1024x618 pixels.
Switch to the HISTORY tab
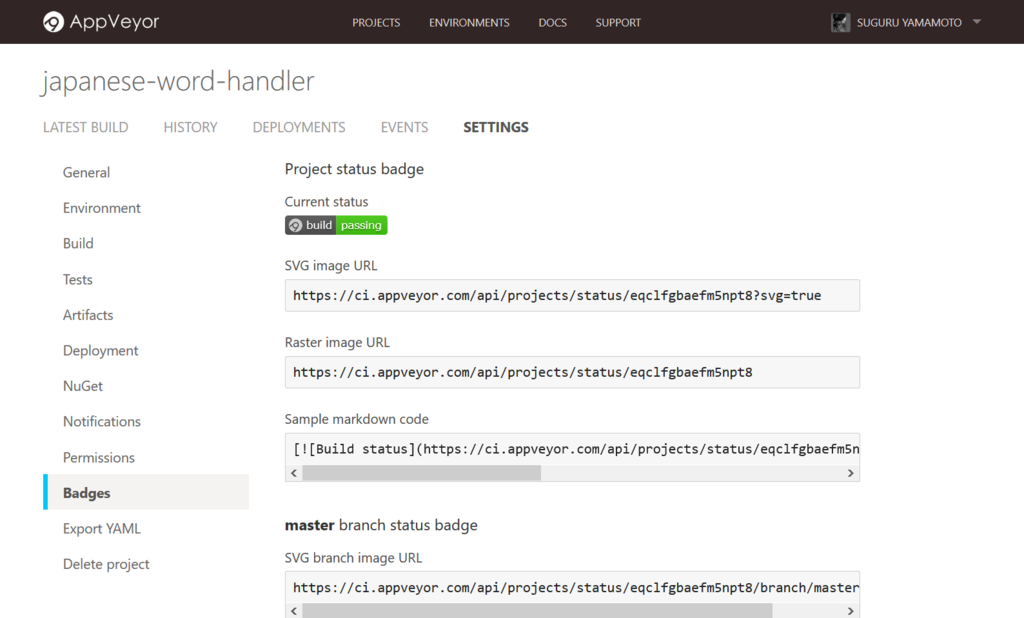coord(190,127)
